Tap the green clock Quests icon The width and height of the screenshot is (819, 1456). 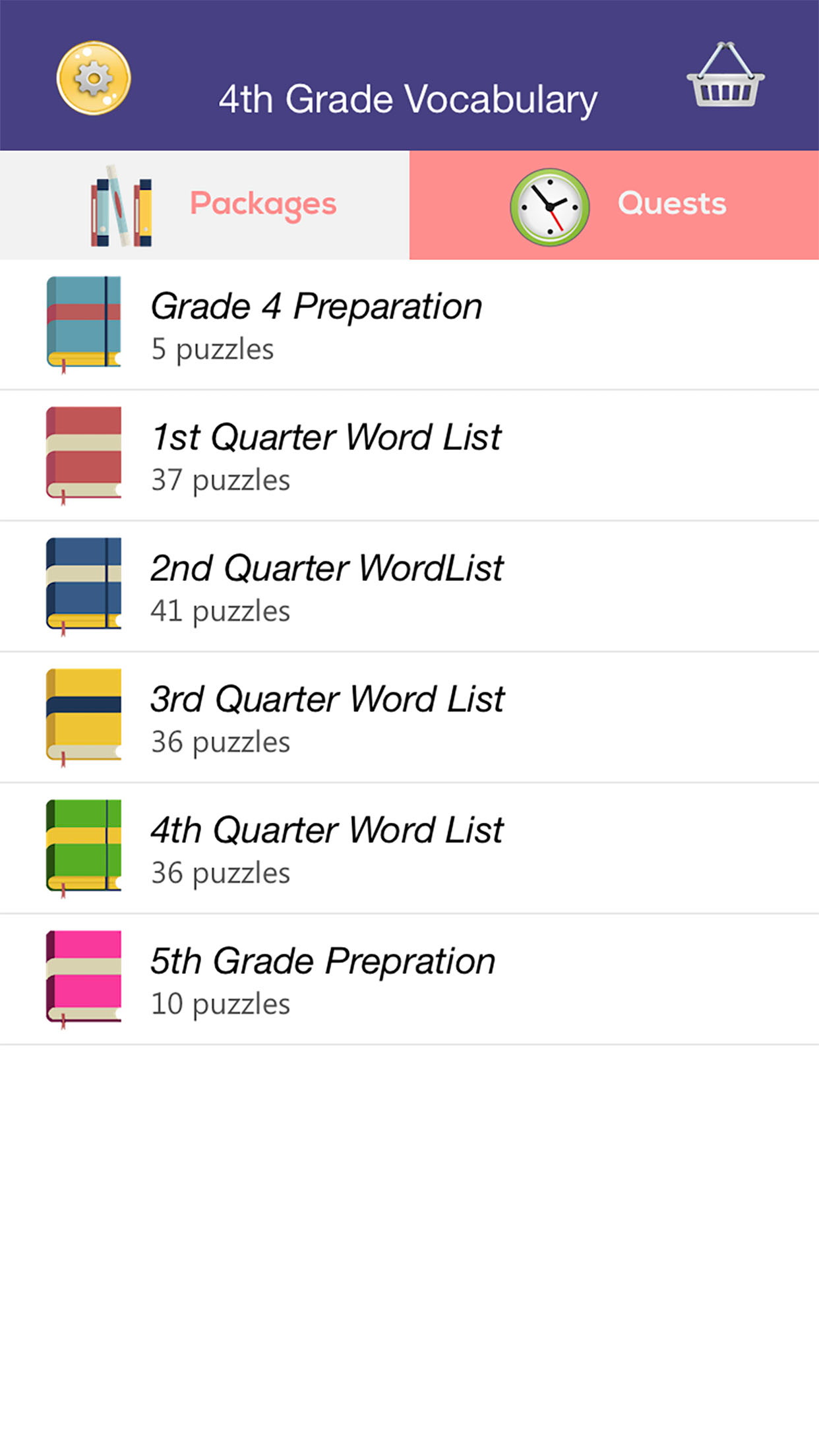549,207
